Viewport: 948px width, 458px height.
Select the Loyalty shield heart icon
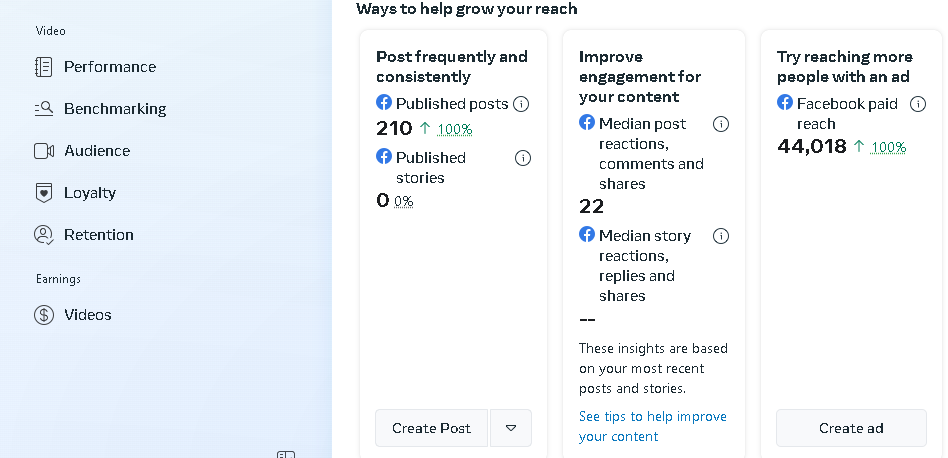(x=44, y=193)
